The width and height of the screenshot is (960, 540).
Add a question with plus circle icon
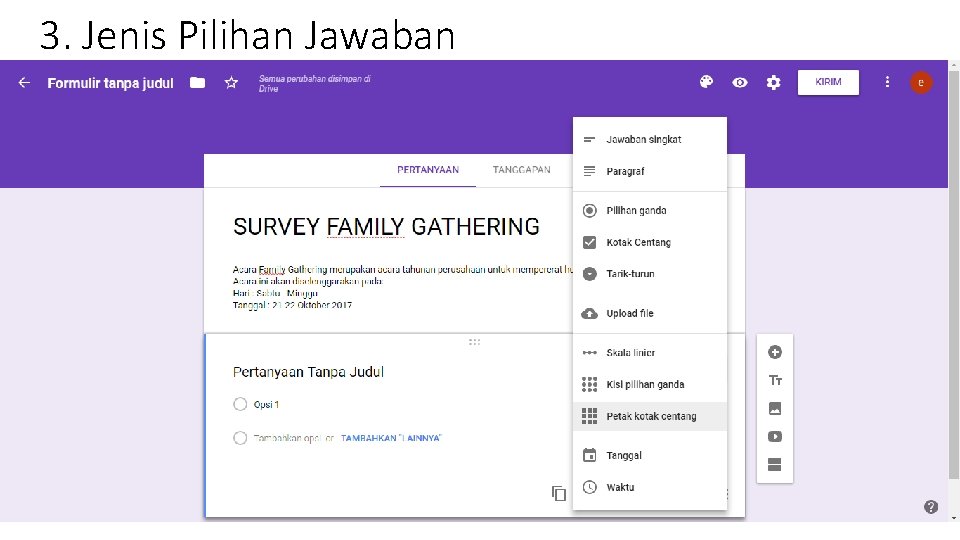[774, 352]
